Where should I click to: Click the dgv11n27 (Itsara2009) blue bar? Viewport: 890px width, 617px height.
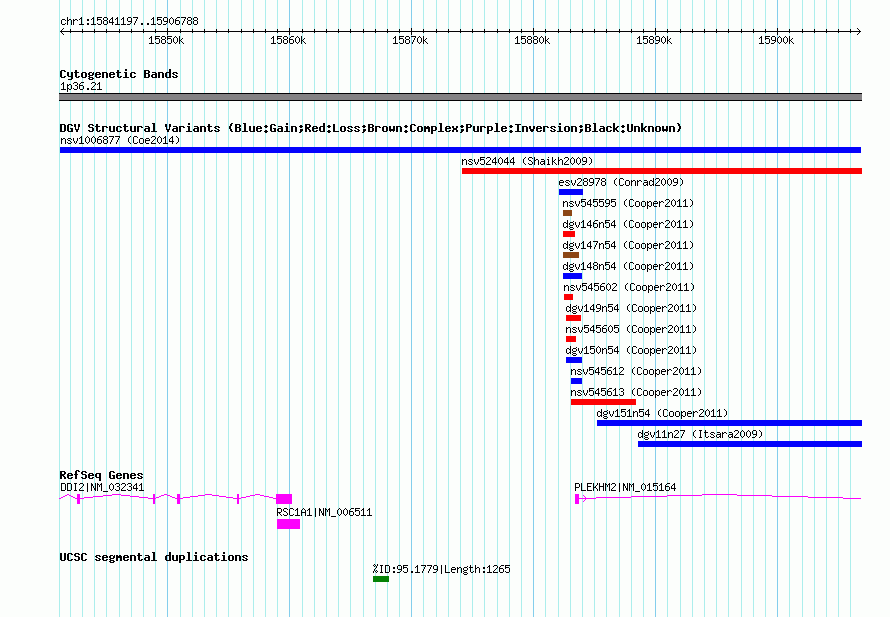750,444
